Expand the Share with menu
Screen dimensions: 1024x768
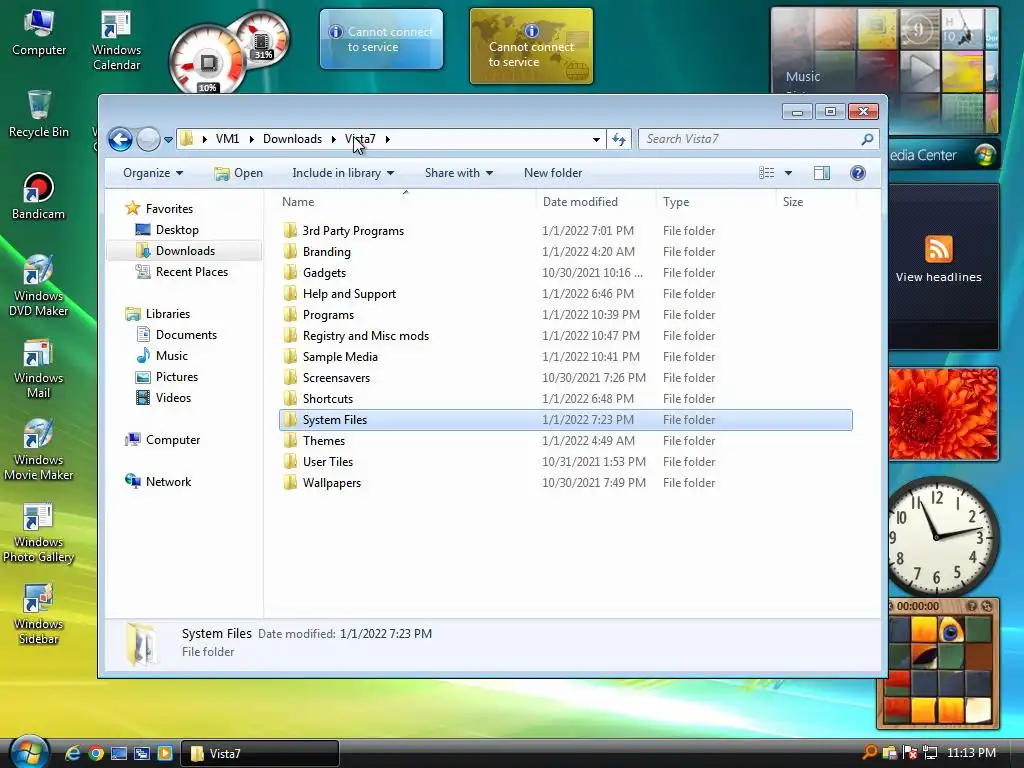458,173
